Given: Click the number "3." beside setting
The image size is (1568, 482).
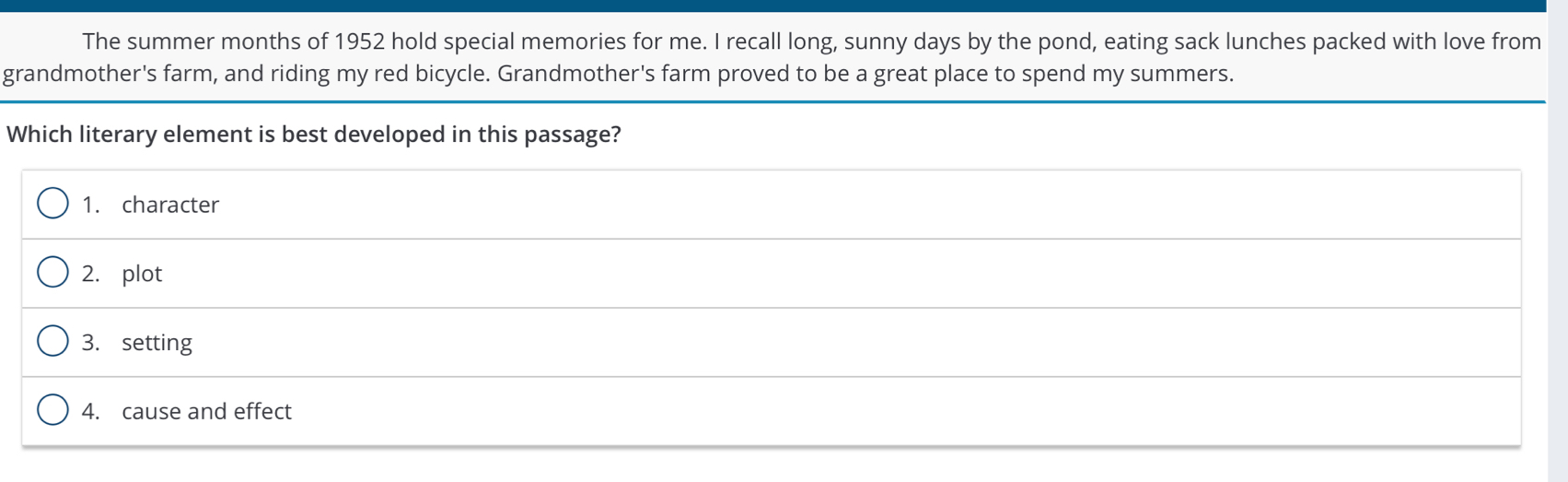Looking at the screenshot, I should pyautogui.click(x=90, y=342).
